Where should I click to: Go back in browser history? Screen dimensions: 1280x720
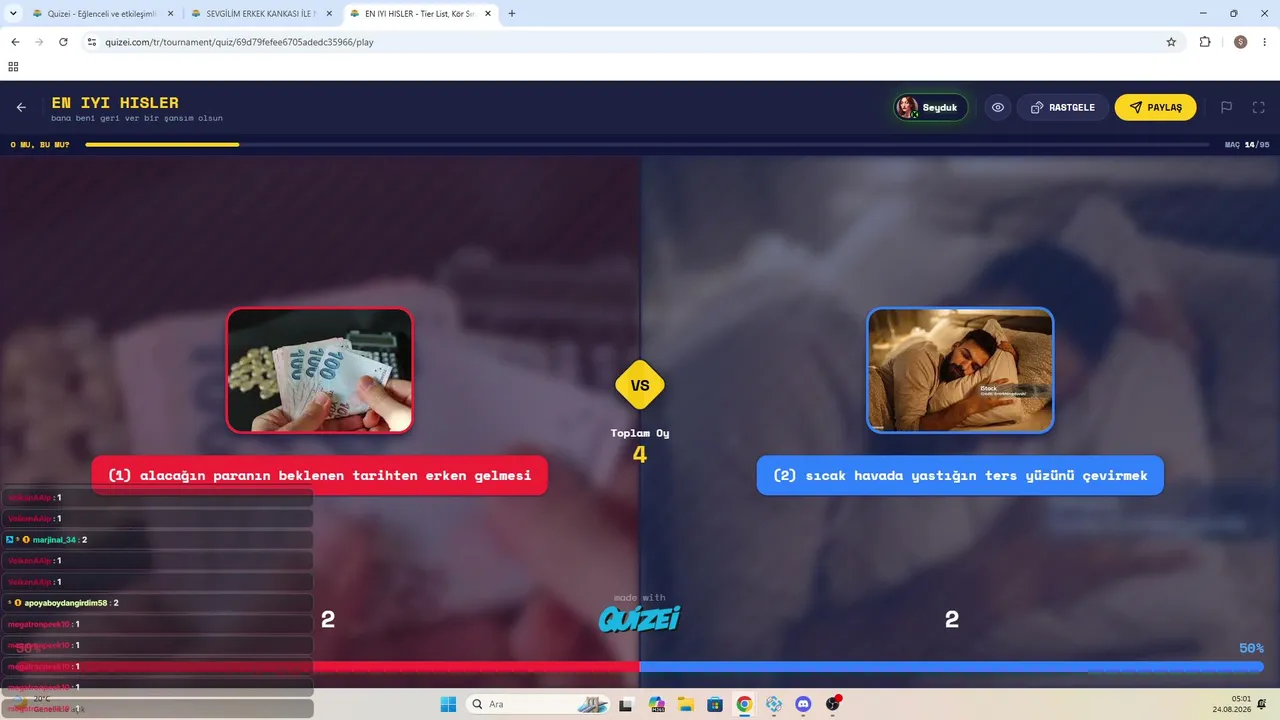click(x=15, y=42)
